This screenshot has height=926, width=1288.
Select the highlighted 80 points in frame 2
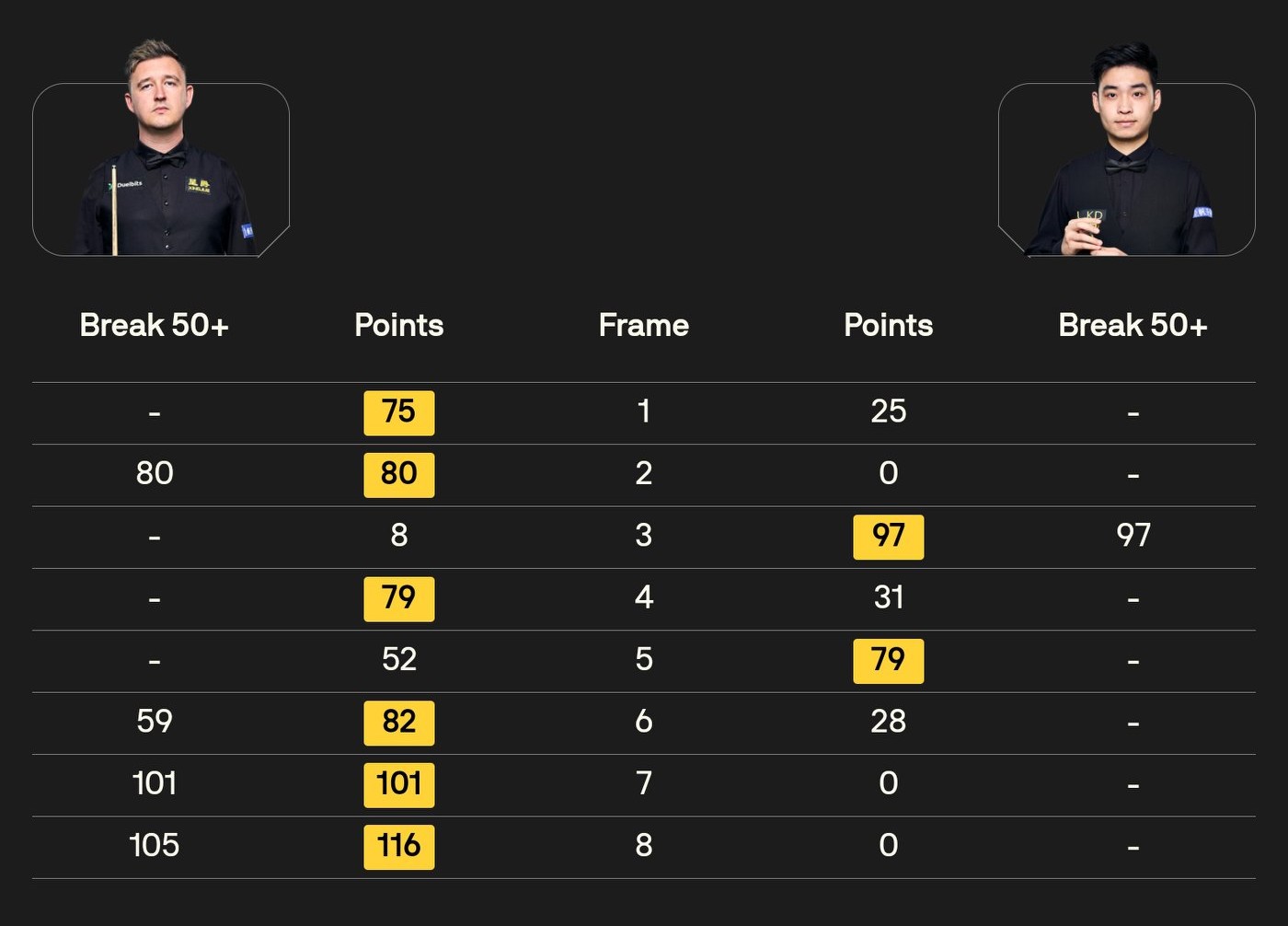coord(398,474)
